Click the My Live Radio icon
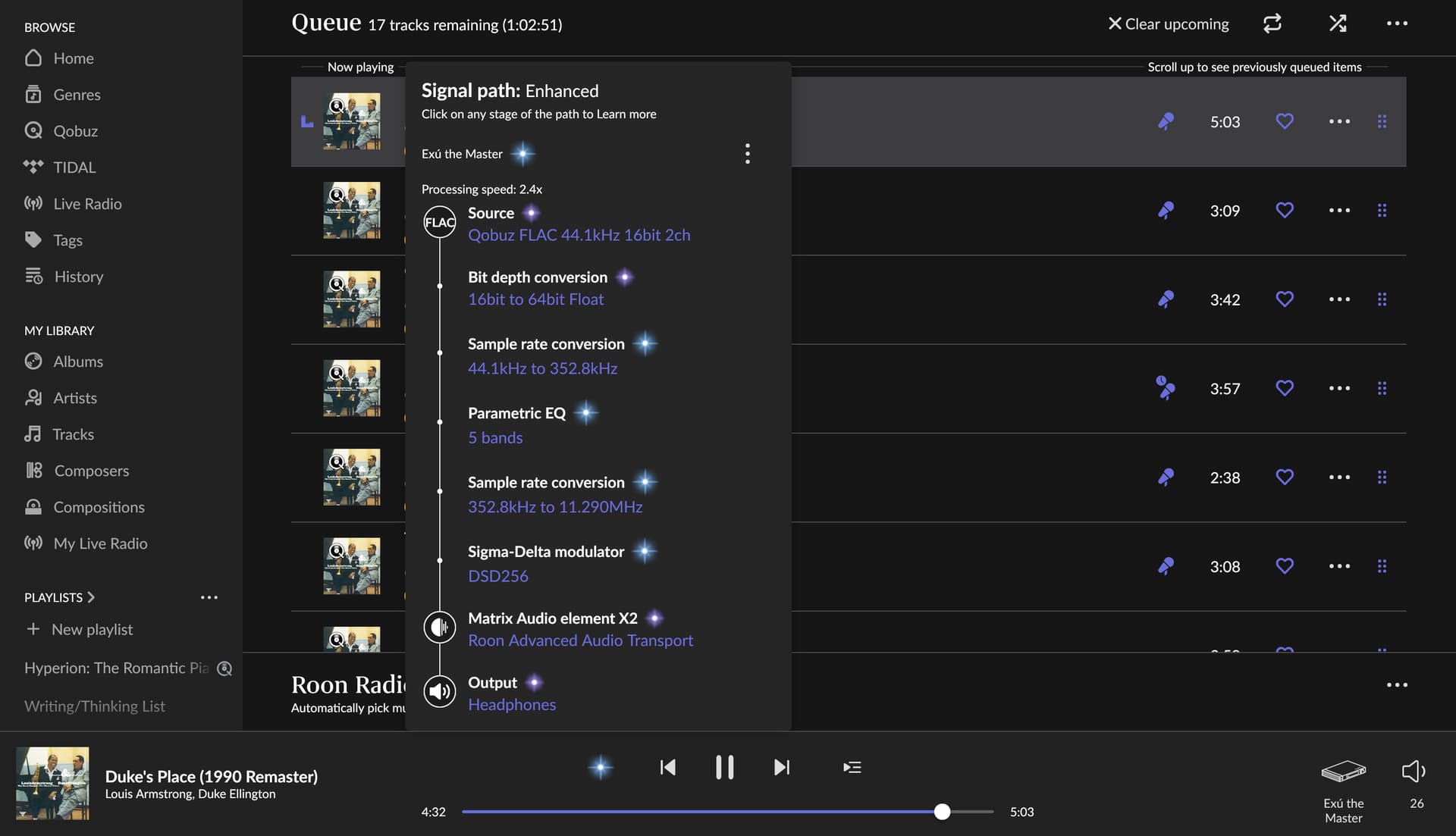 (33, 543)
